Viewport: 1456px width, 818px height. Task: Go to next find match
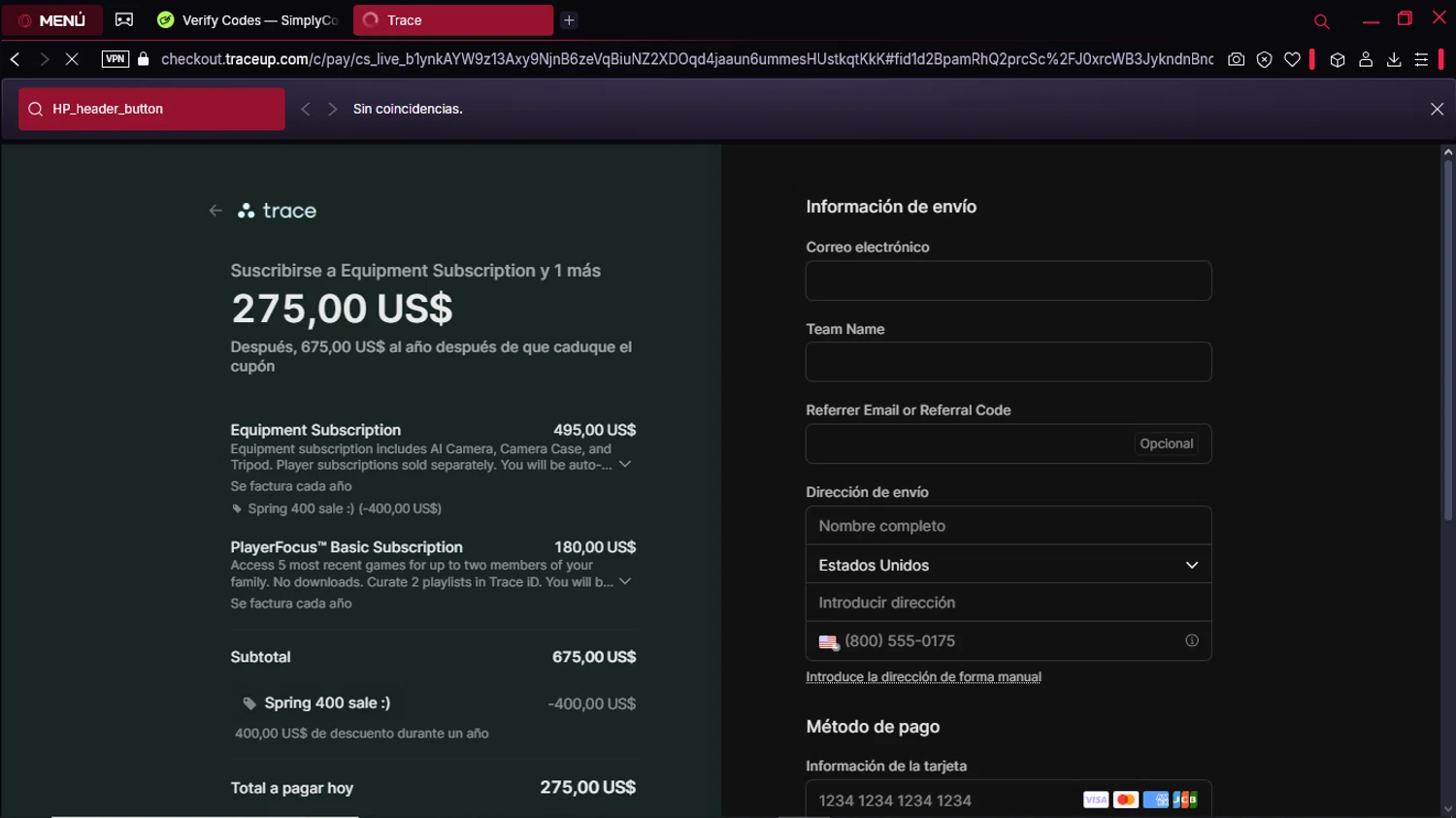(x=333, y=109)
